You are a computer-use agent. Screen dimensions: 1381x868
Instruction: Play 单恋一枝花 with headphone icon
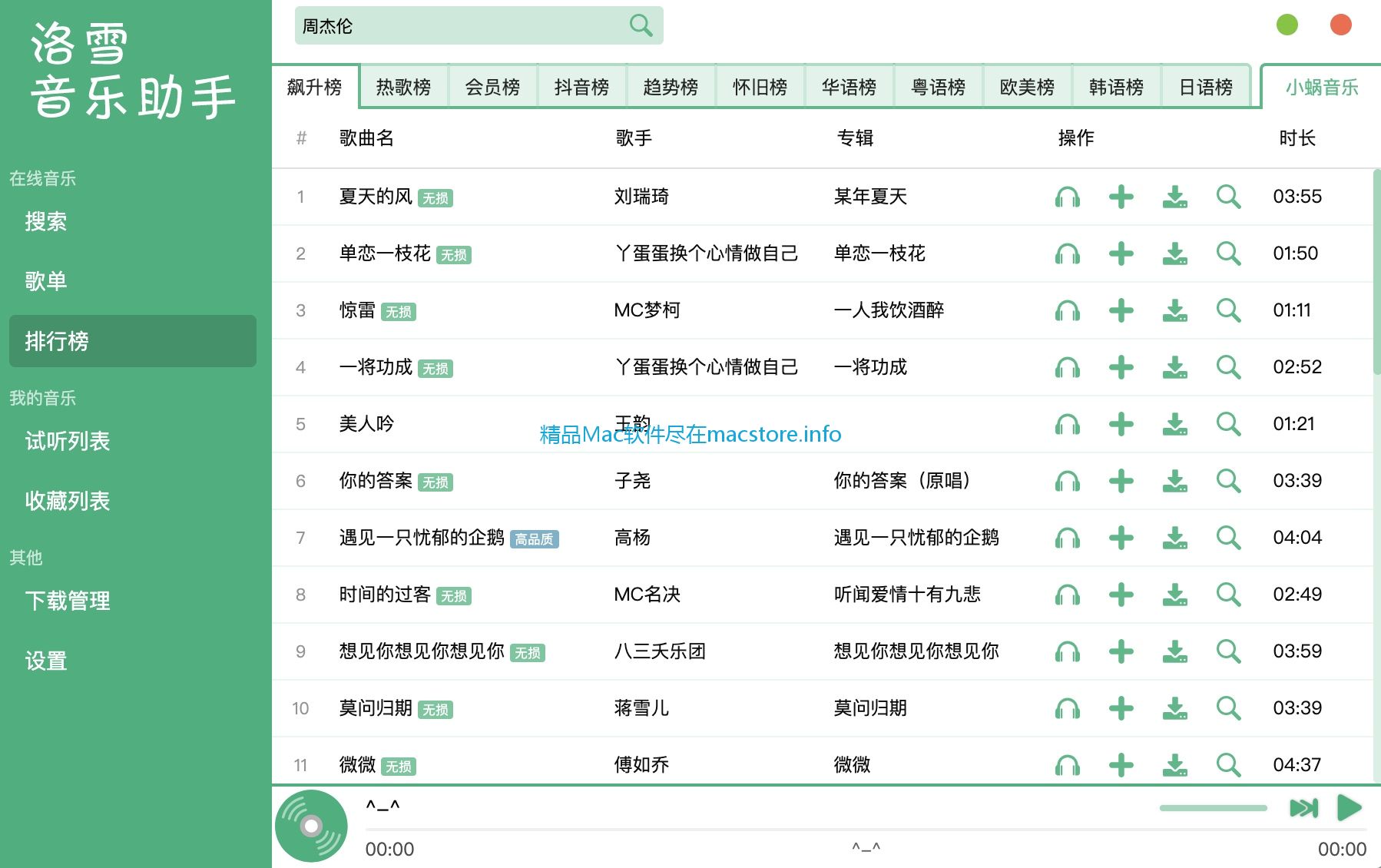(1068, 253)
